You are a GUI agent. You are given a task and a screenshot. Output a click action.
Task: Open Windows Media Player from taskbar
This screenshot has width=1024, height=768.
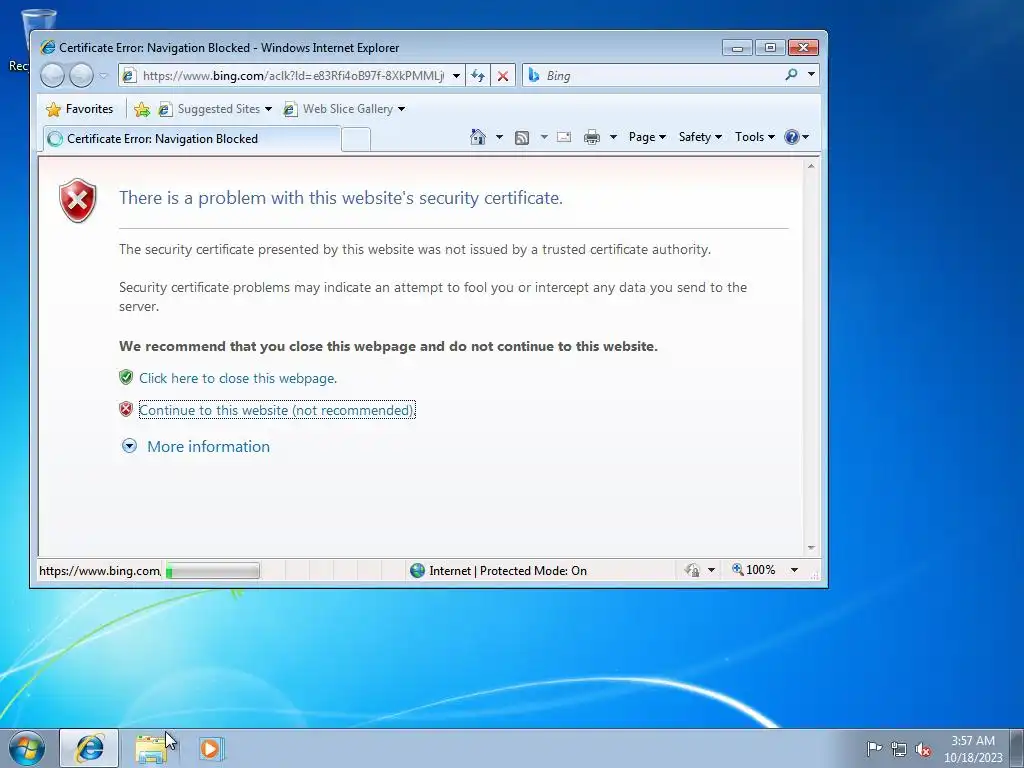210,748
